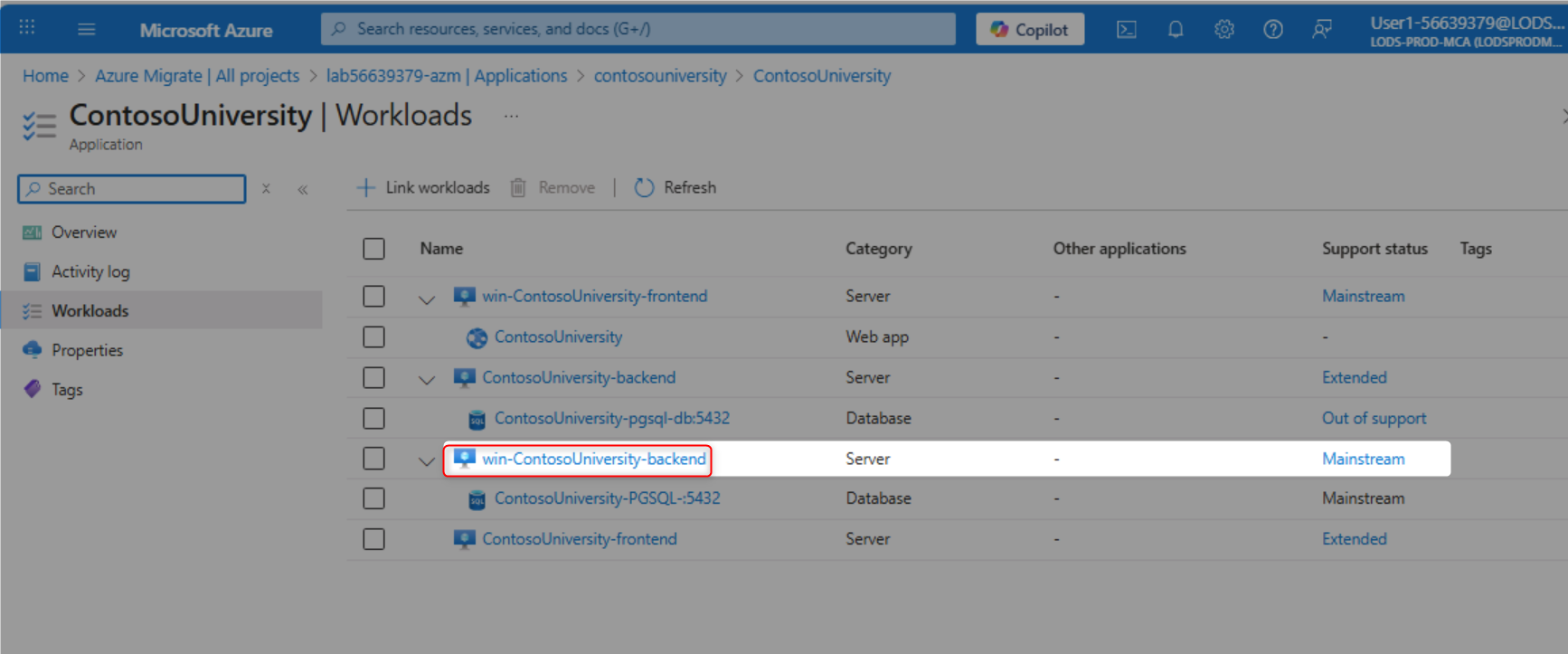Click the Copilot button

(x=1030, y=29)
